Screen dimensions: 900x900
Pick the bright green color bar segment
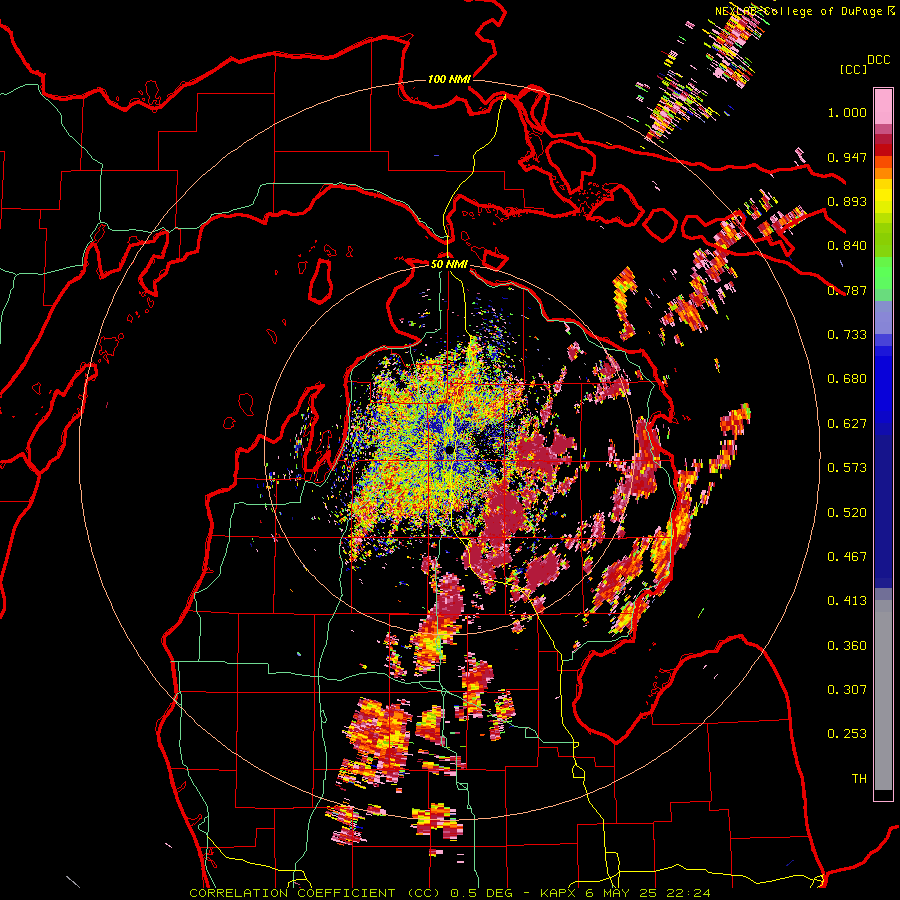[x=883, y=273]
